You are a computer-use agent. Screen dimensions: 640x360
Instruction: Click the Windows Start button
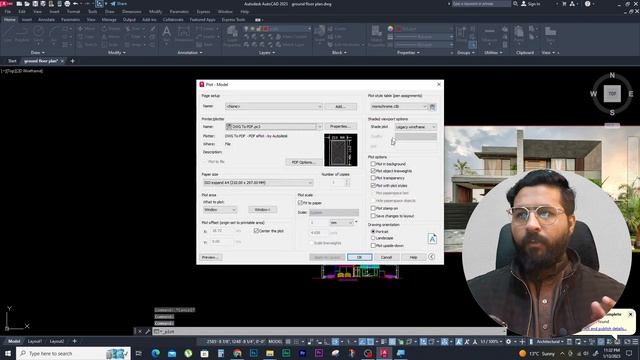8,353
